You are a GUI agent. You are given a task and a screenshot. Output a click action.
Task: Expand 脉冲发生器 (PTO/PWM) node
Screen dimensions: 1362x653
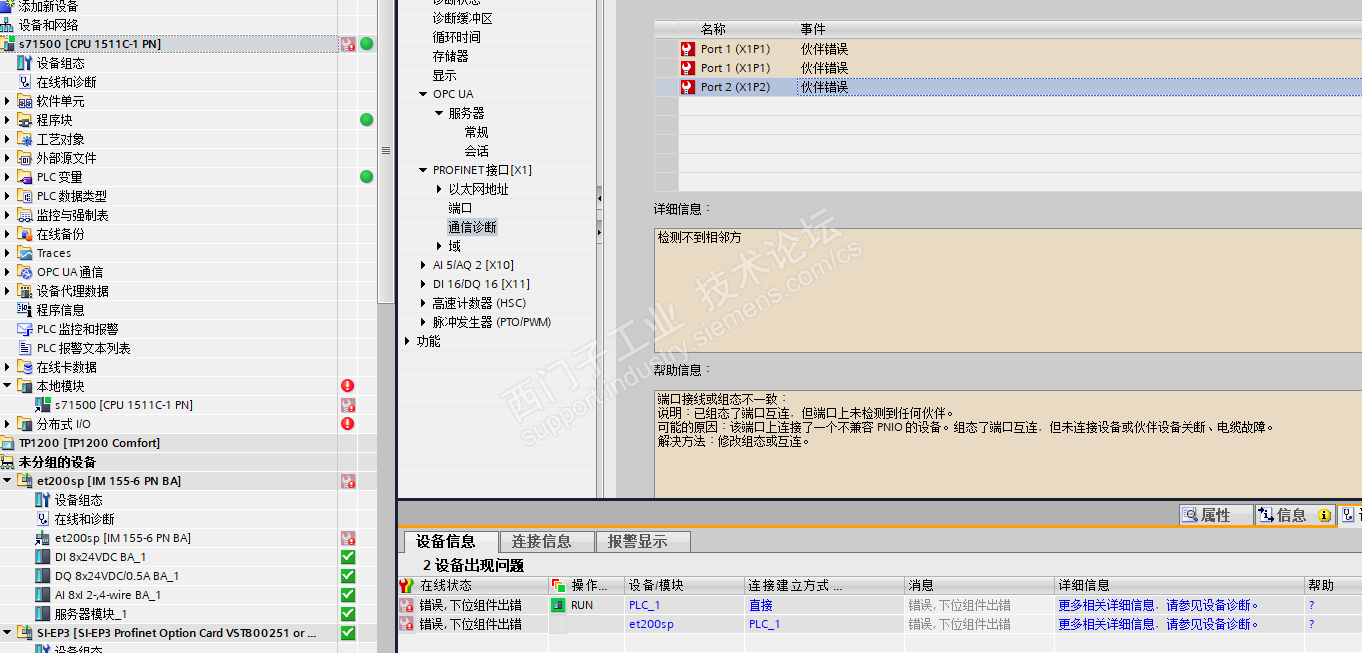click(423, 322)
